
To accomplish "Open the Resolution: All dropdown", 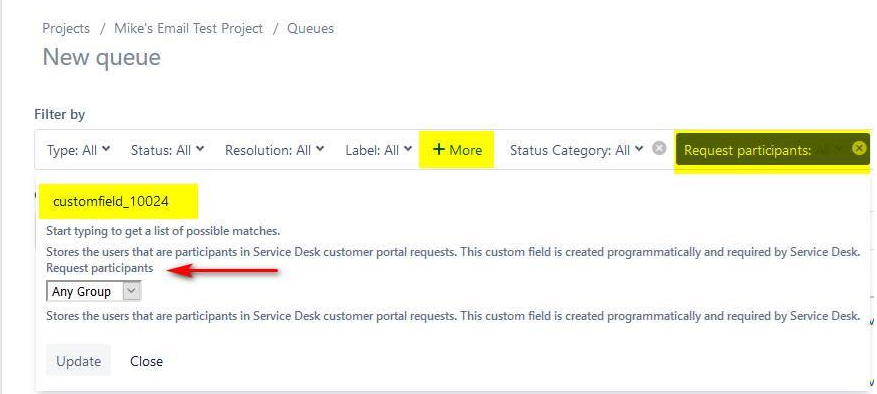I will (x=274, y=150).
